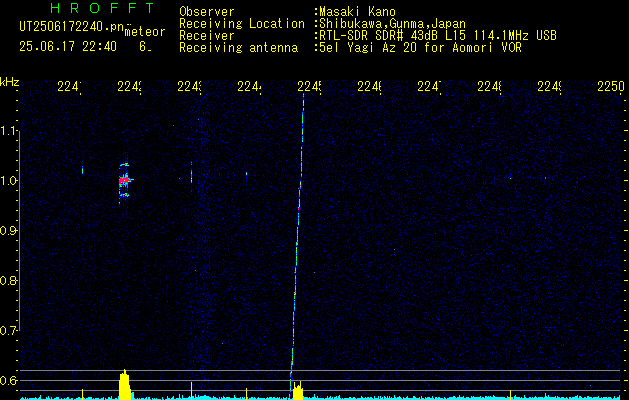Click the 2250 time axis label
Viewport: 629px width, 400px height.
pos(611,86)
